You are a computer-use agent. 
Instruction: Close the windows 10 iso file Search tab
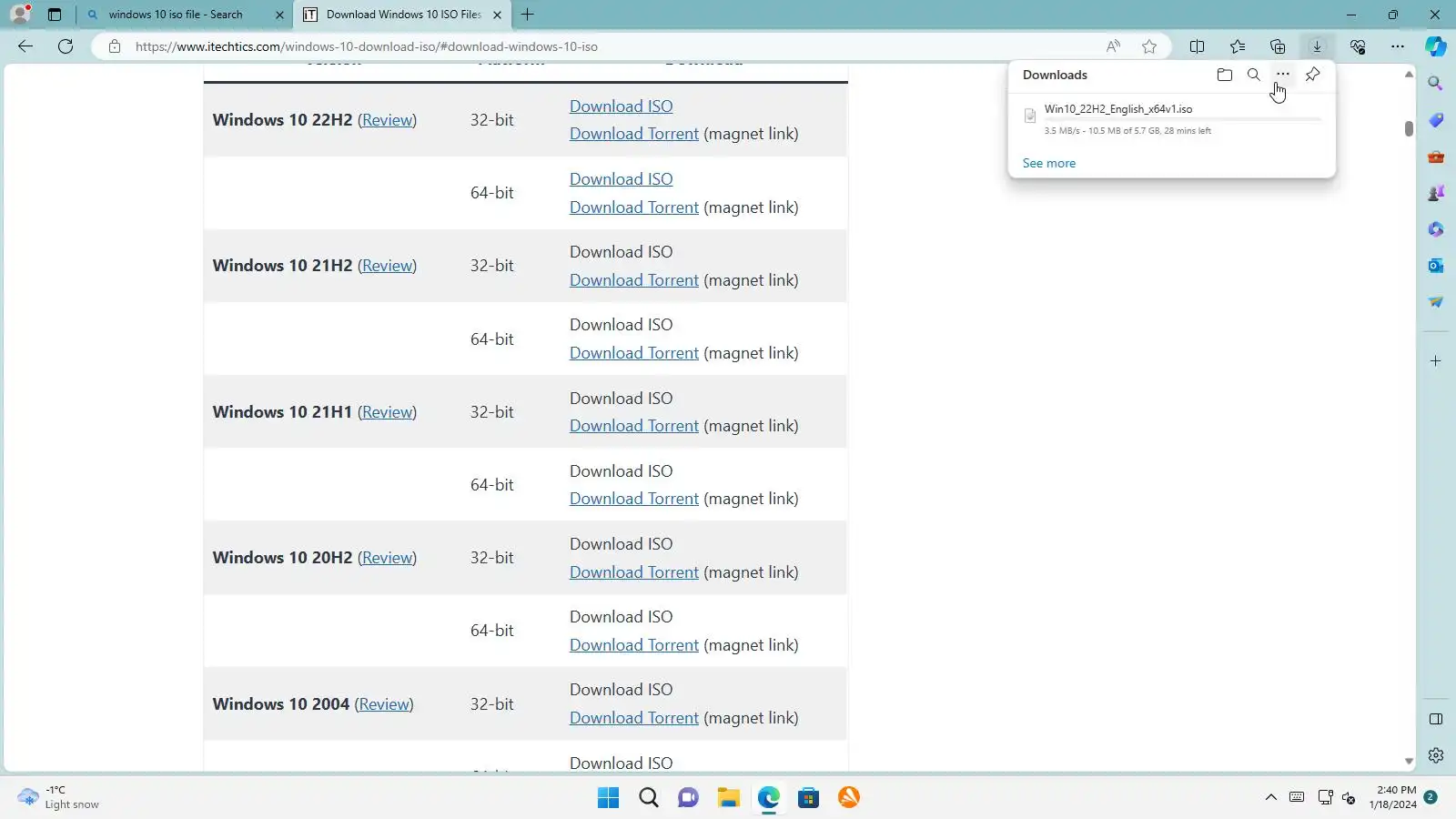(279, 15)
